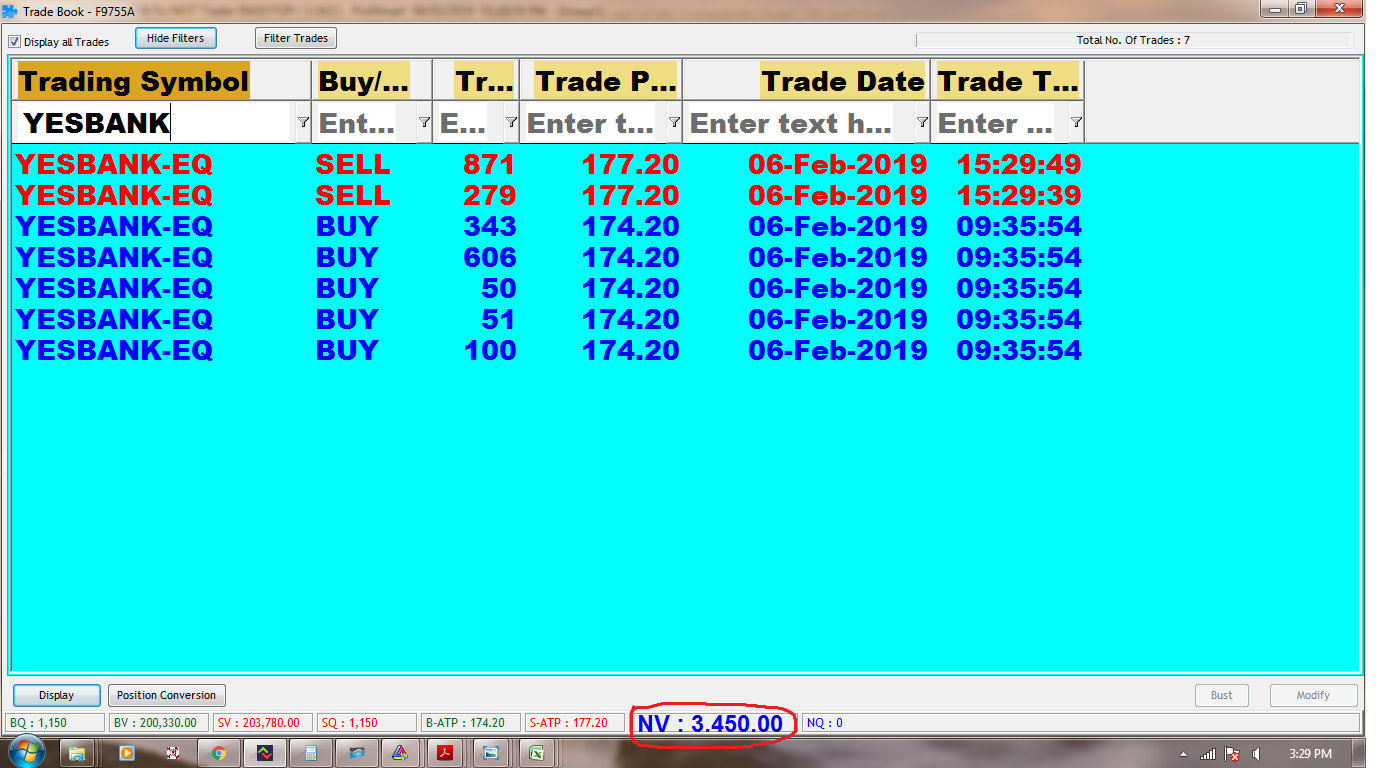The width and height of the screenshot is (1380, 768).
Task: Select the SELL 279 trade row
Action: pyautogui.click(x=548, y=195)
